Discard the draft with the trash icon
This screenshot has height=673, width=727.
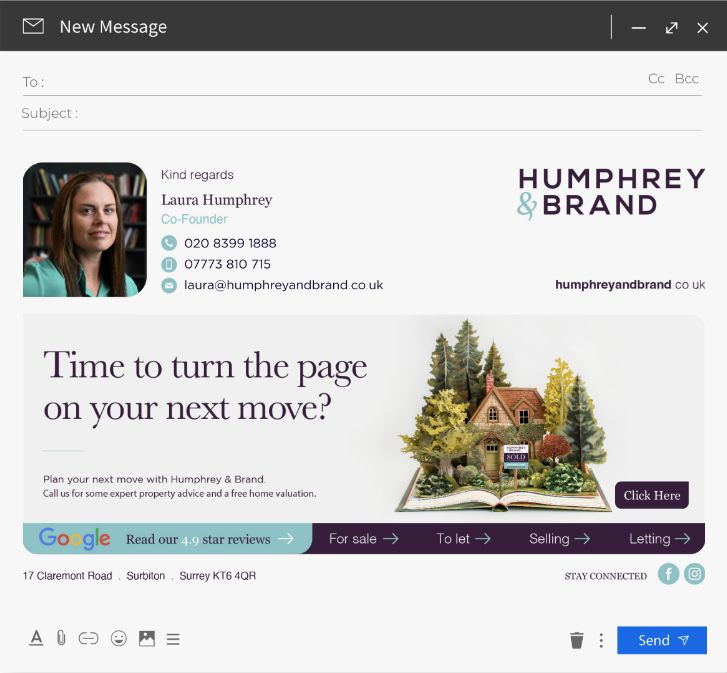tap(576, 640)
